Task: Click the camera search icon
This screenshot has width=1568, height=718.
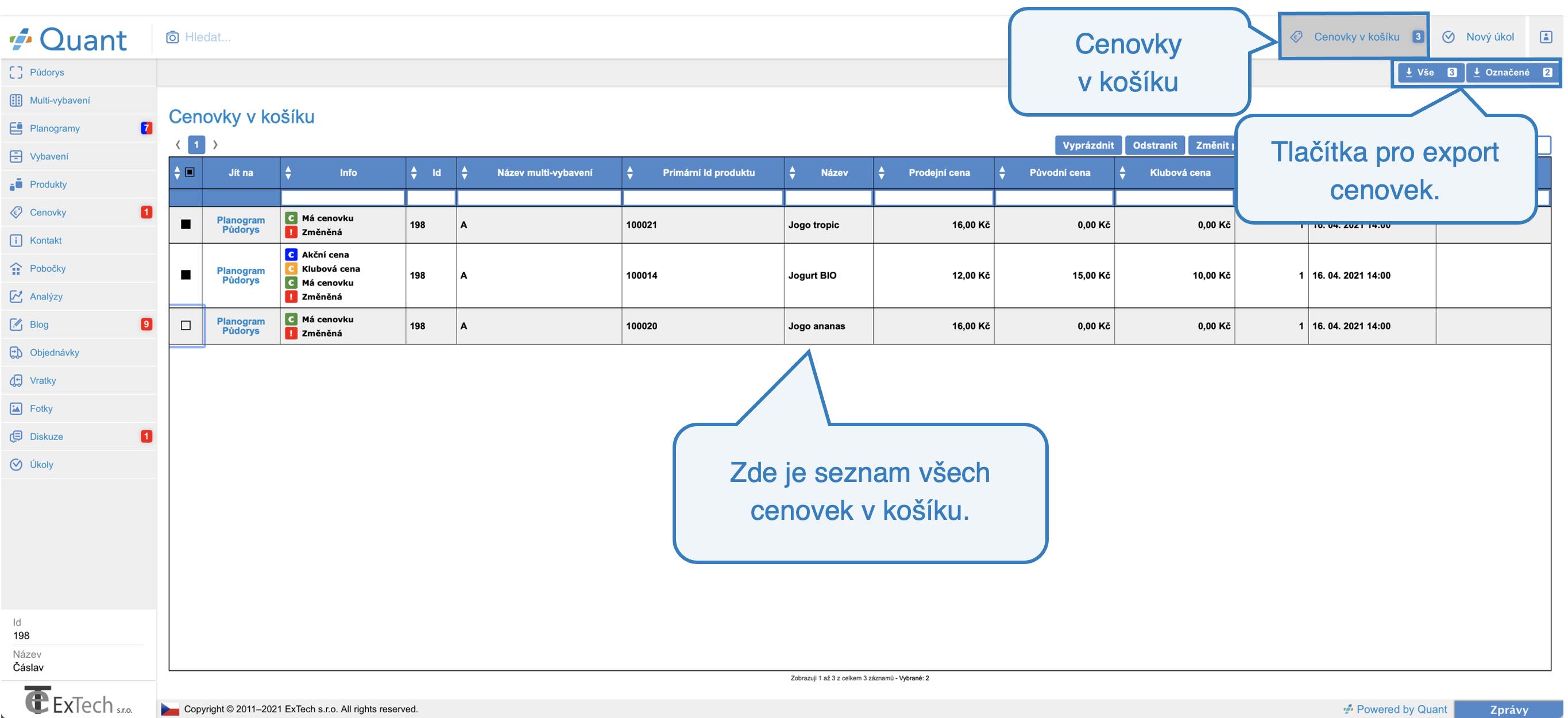Action: (172, 37)
